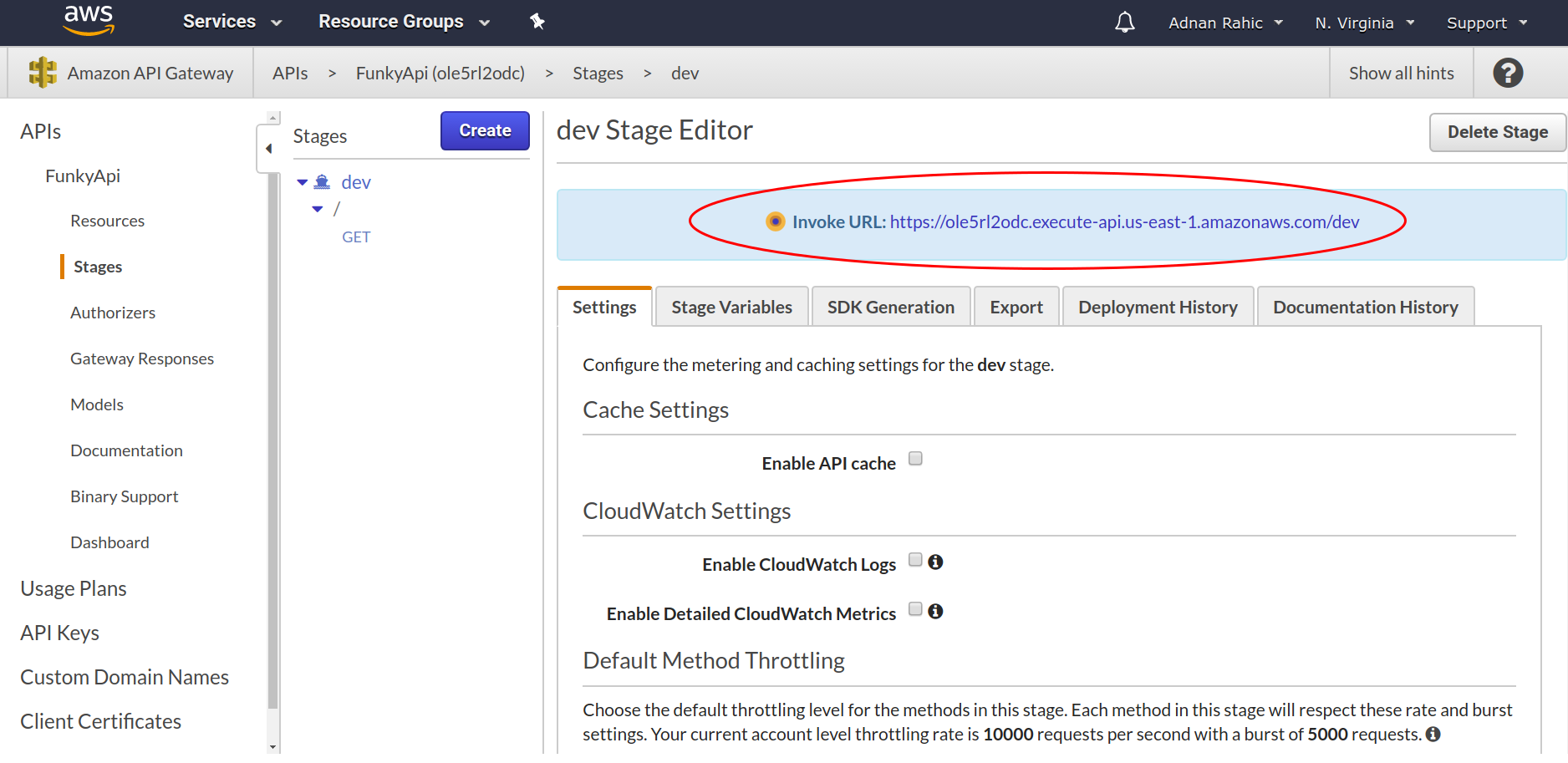Collapse the dev stage tree node
Screen dimensions: 1568x763
[303, 182]
